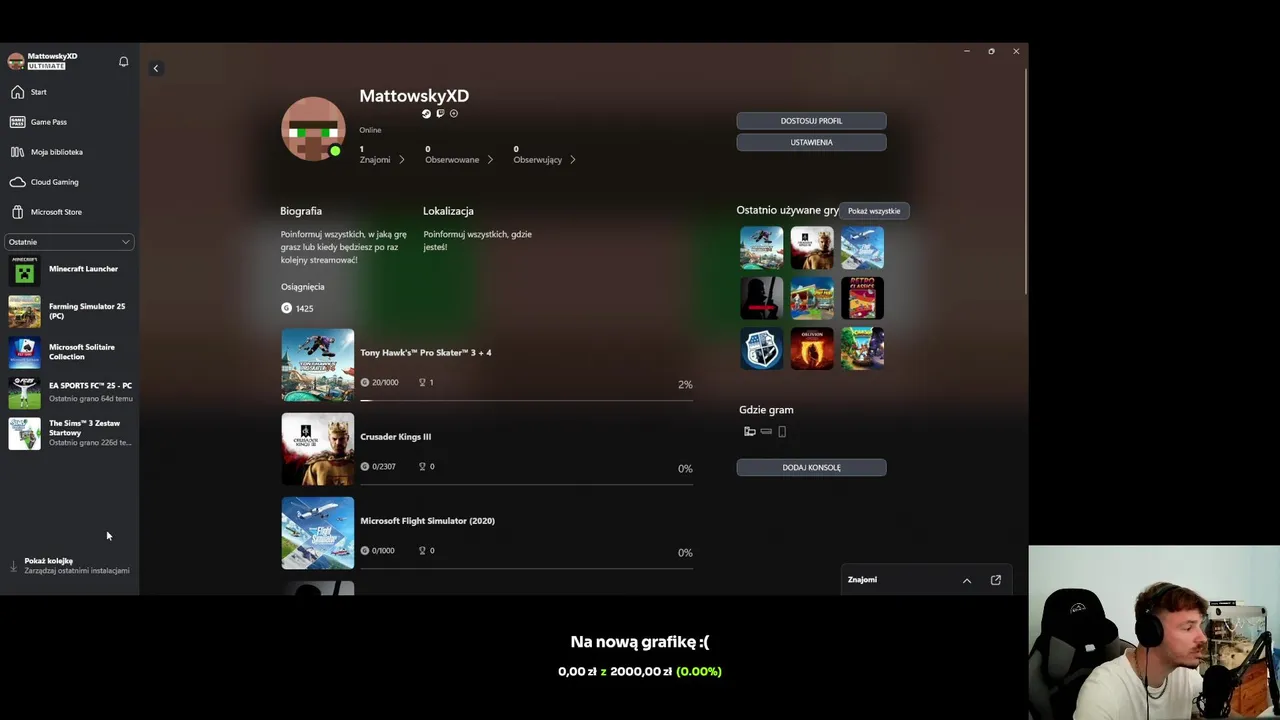Click the add linked account plus icon
1280x720 pixels.
tap(454, 114)
